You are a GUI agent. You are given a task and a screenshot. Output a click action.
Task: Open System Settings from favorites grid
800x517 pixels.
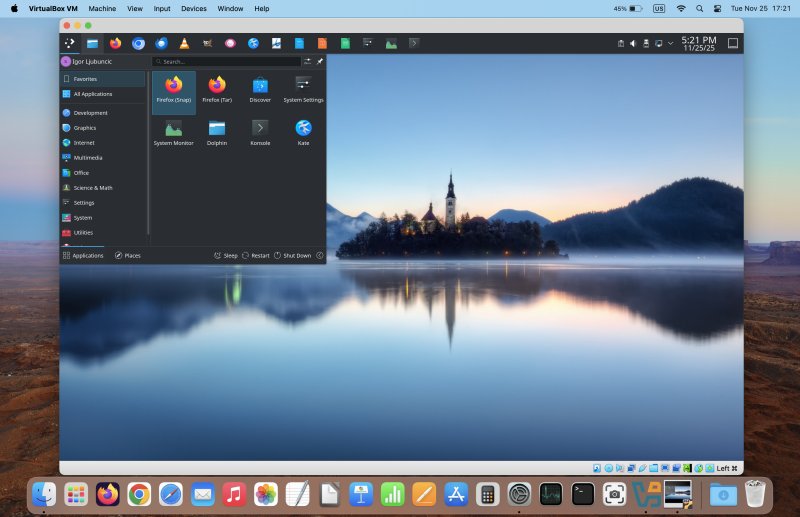coord(303,88)
